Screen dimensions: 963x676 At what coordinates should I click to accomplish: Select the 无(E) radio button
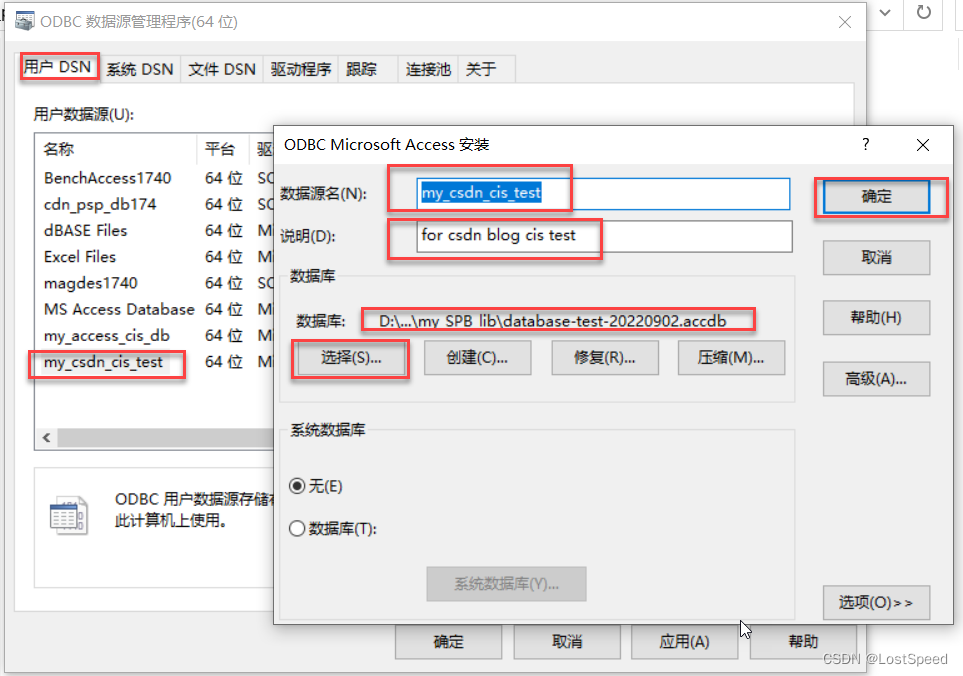click(297, 486)
